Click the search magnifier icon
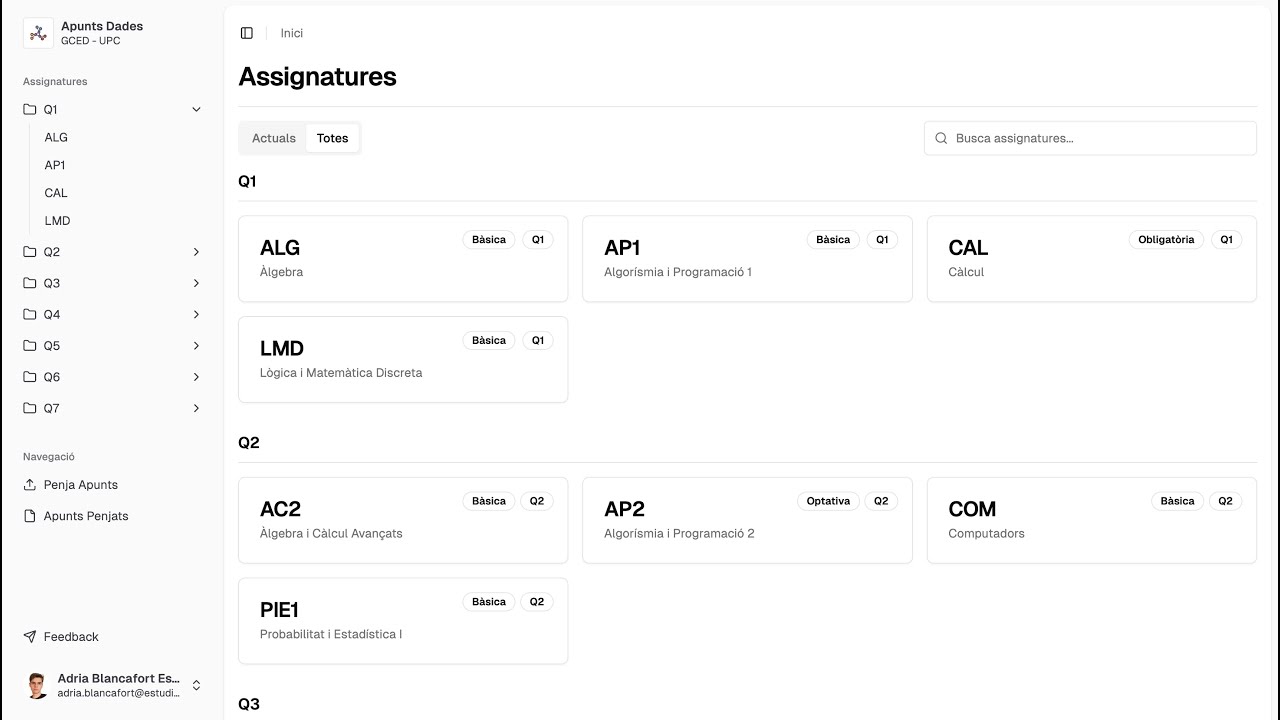The height and width of the screenshot is (720, 1280). coord(941,138)
